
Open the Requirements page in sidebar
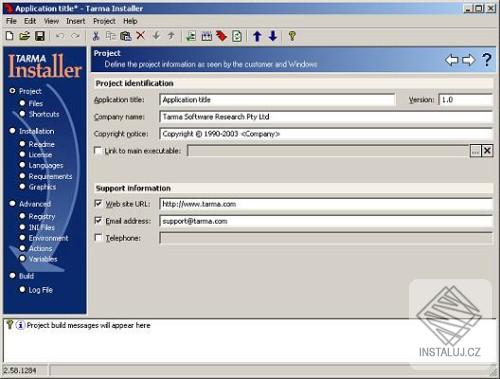click(50, 176)
